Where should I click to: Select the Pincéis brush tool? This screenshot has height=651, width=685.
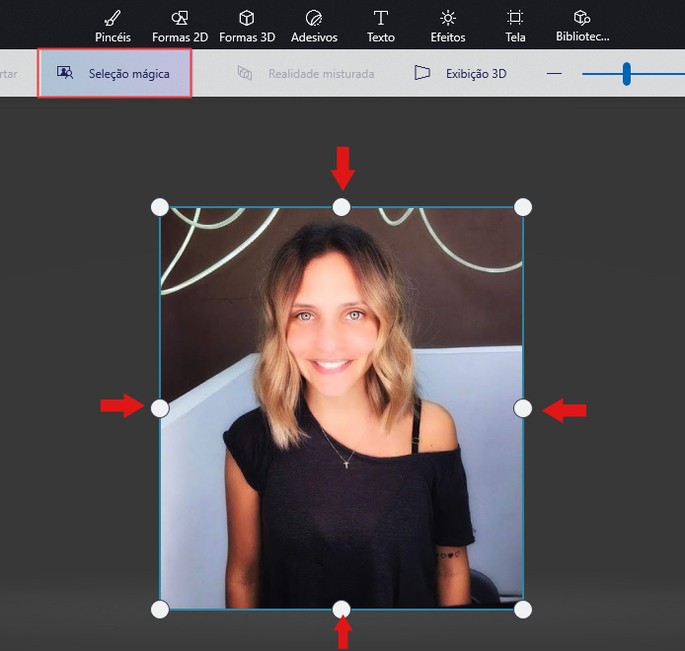112,25
